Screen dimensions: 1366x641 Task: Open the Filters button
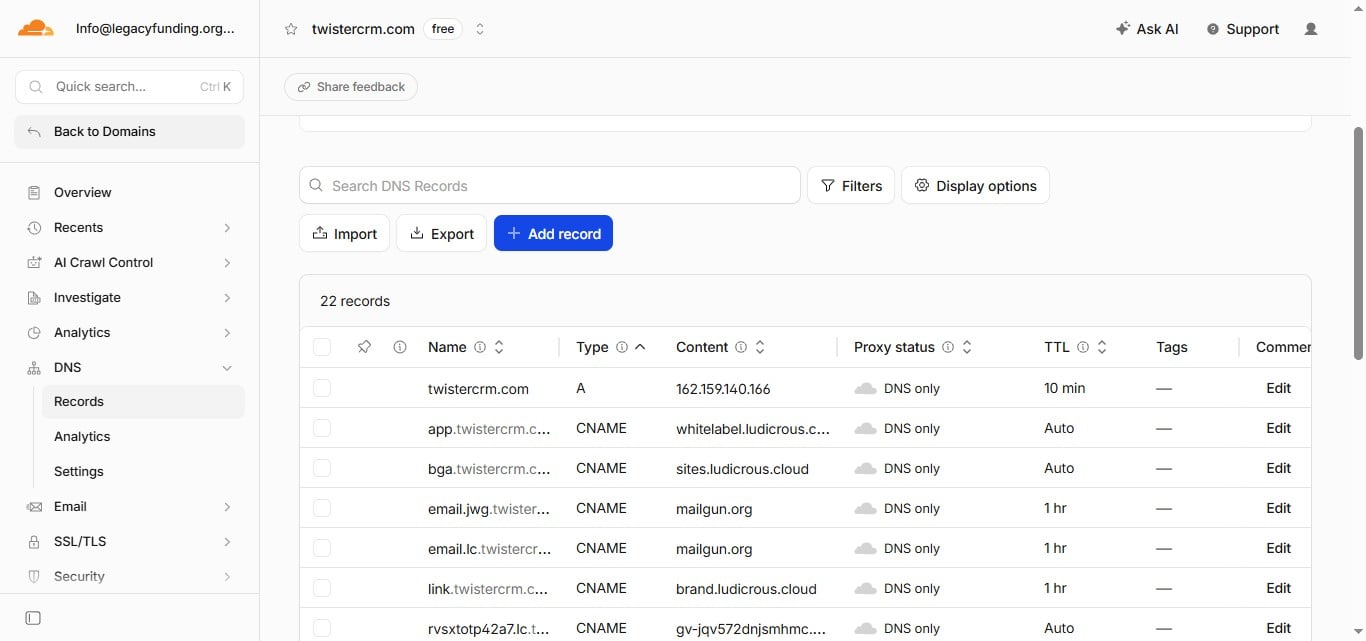(x=851, y=185)
